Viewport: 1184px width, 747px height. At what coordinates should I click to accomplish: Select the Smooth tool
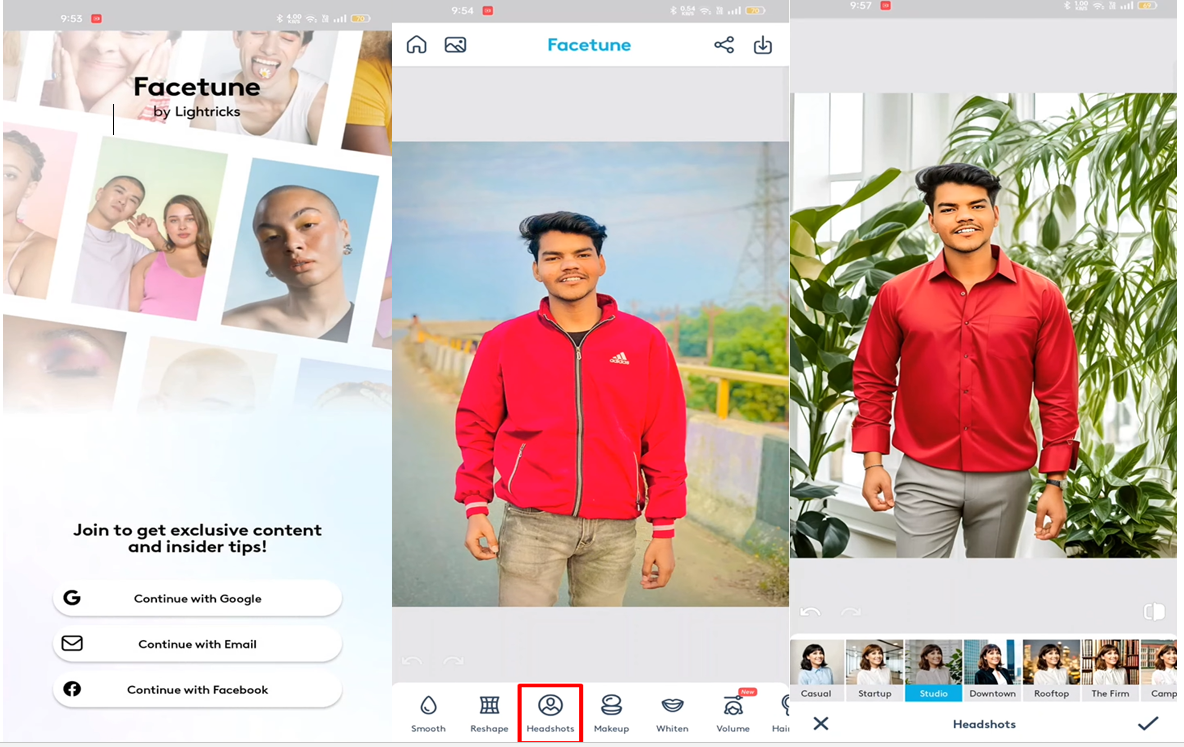tap(428, 712)
